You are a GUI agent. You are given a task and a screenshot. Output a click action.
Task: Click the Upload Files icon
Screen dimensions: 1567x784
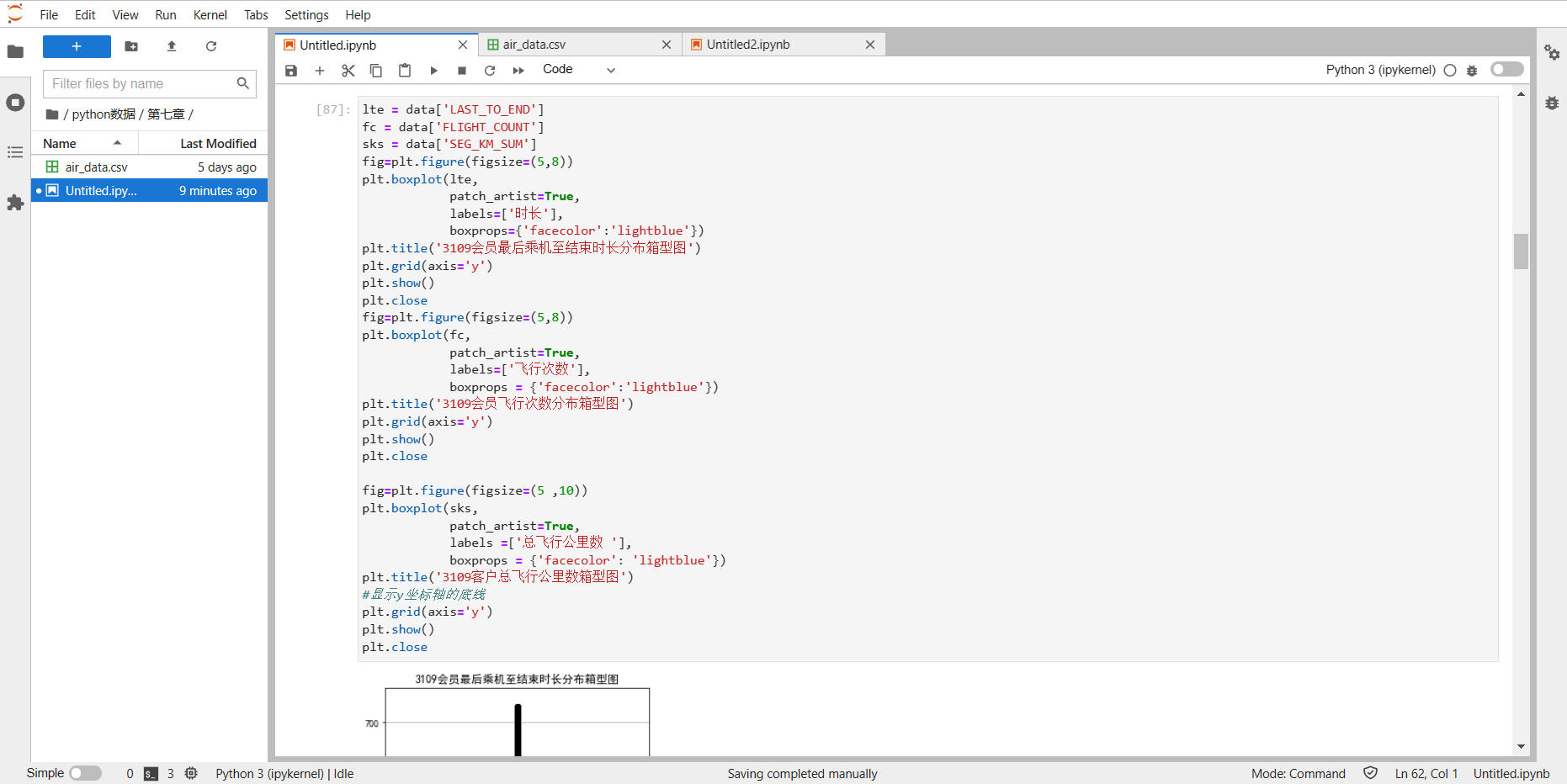172,46
